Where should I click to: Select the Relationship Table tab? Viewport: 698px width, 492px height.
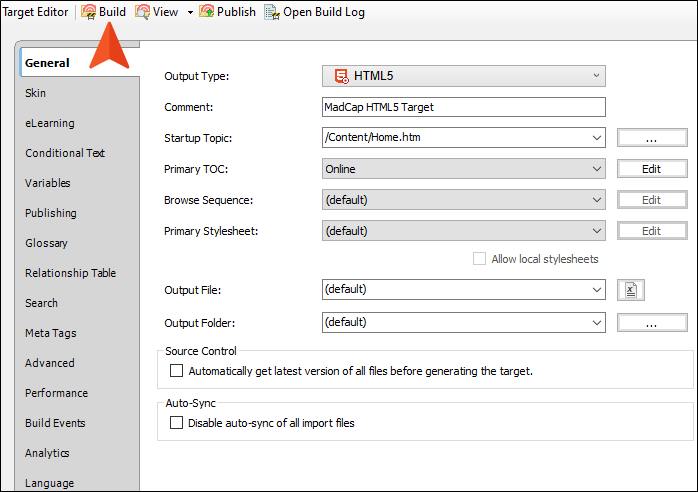[x=70, y=273]
